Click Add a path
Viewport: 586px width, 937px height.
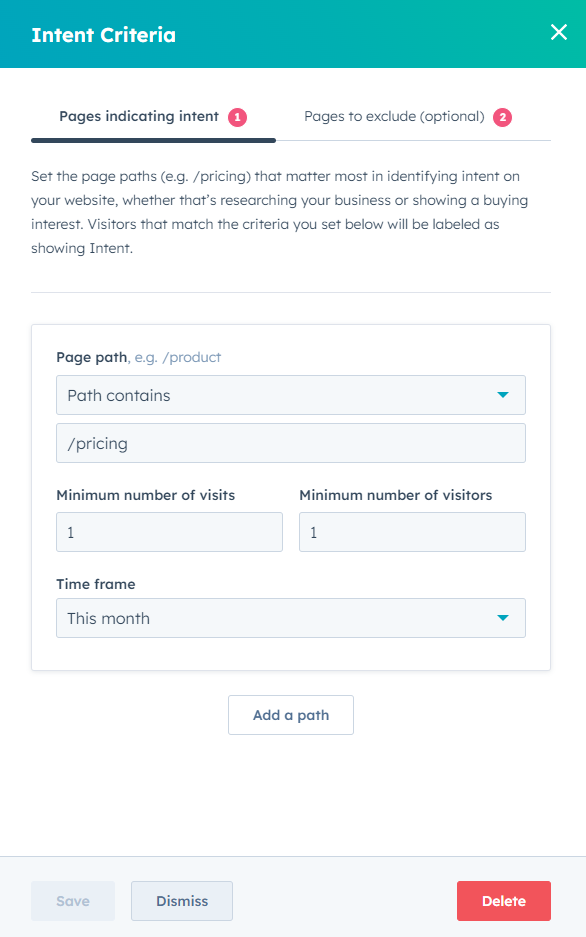tap(290, 715)
